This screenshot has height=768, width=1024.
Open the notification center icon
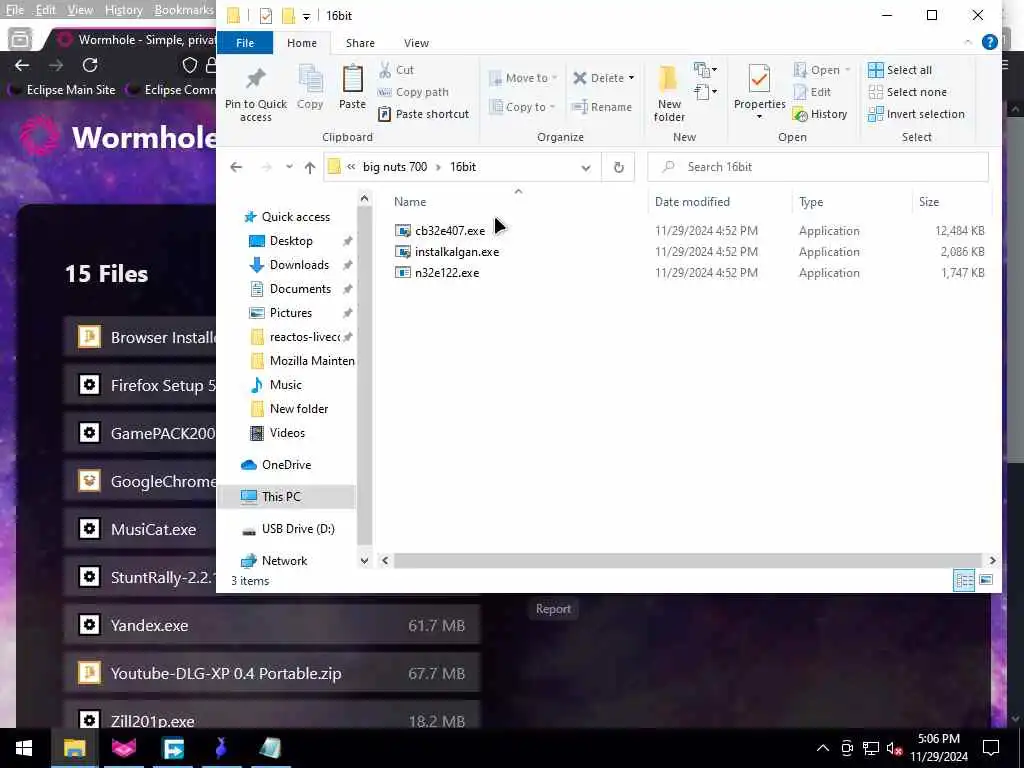tap(991, 748)
